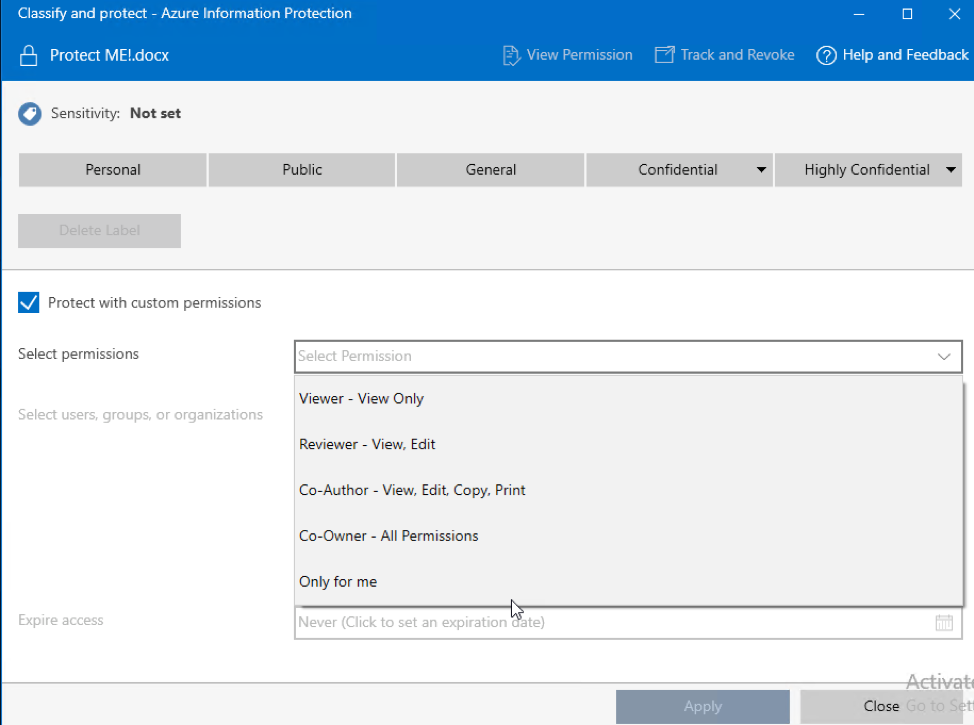Apply the Public sensitivity label
Image resolution: width=974 pixels, height=725 pixels.
point(302,170)
